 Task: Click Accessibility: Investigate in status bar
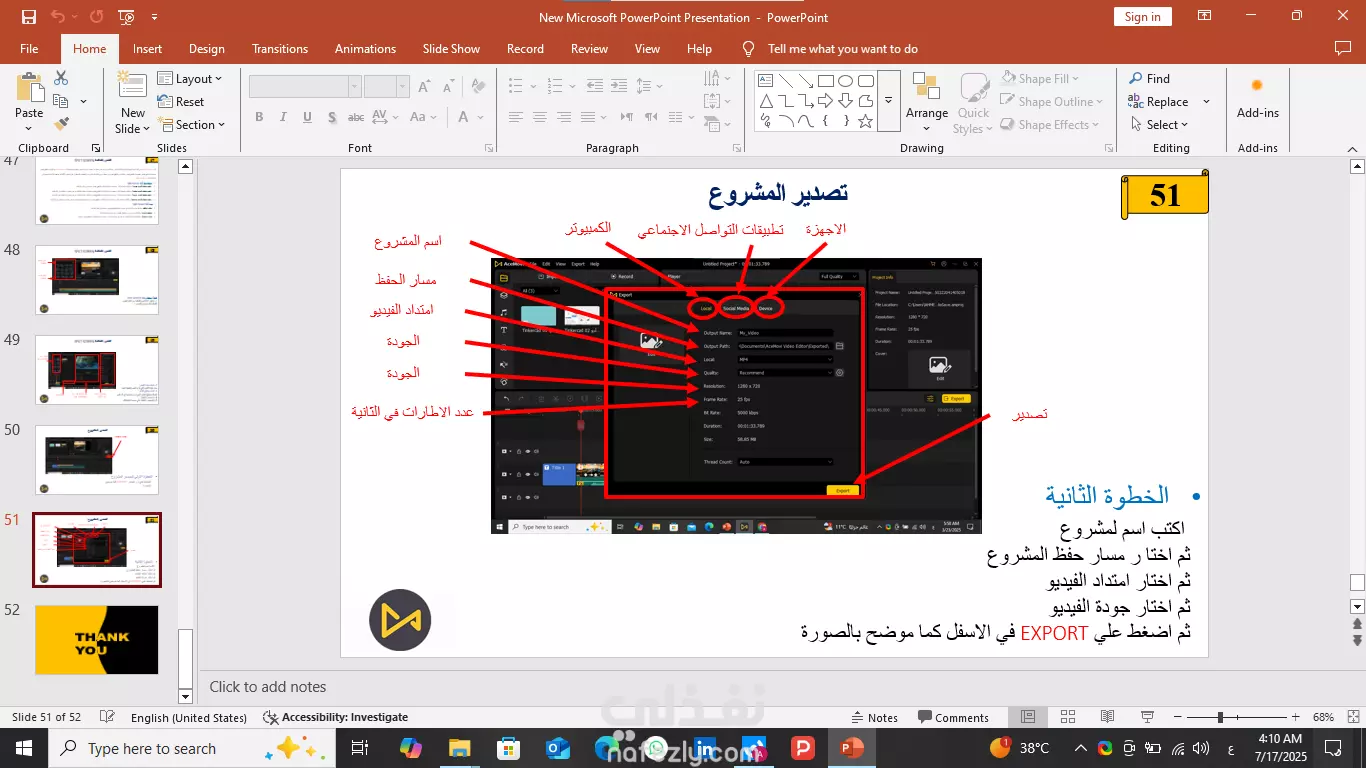[335, 717]
